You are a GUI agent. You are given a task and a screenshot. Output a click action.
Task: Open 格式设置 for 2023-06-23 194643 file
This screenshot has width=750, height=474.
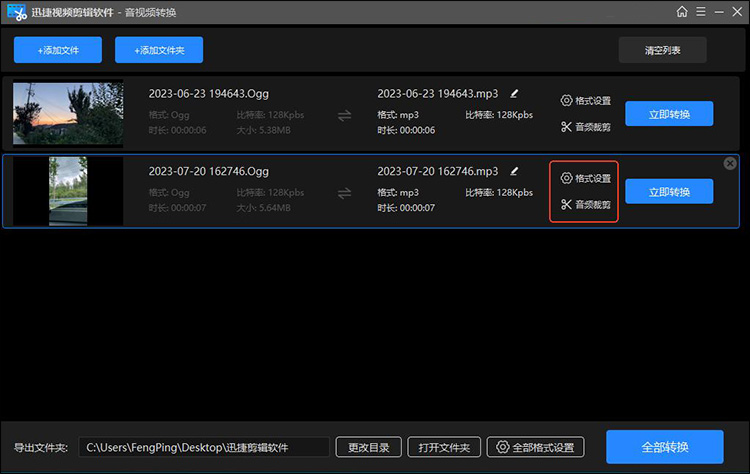coord(585,100)
